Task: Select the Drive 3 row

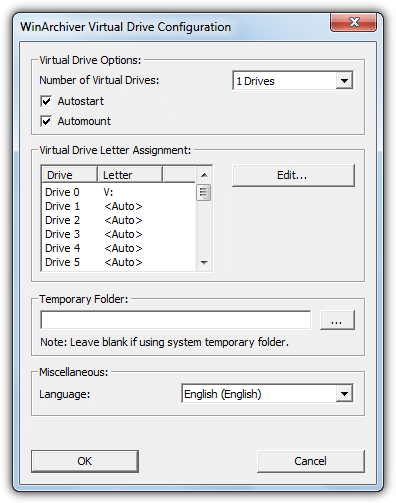Action: (119, 234)
